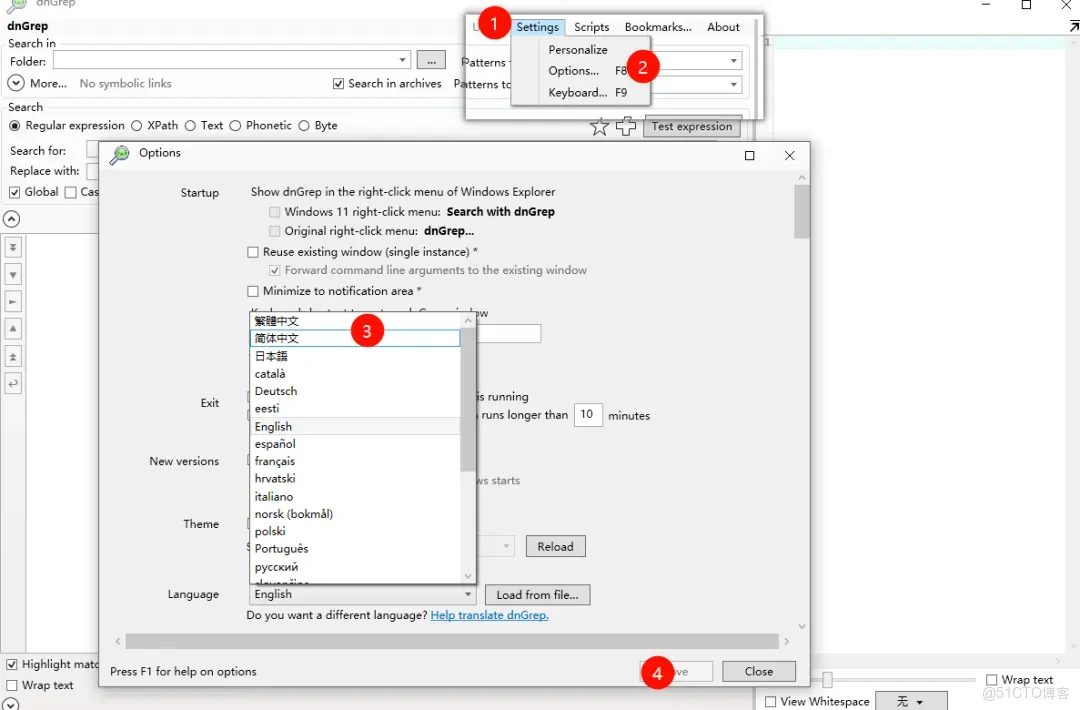Image resolution: width=1080 pixels, height=710 pixels.
Task: Click the Load from file... button
Action: coord(537,595)
